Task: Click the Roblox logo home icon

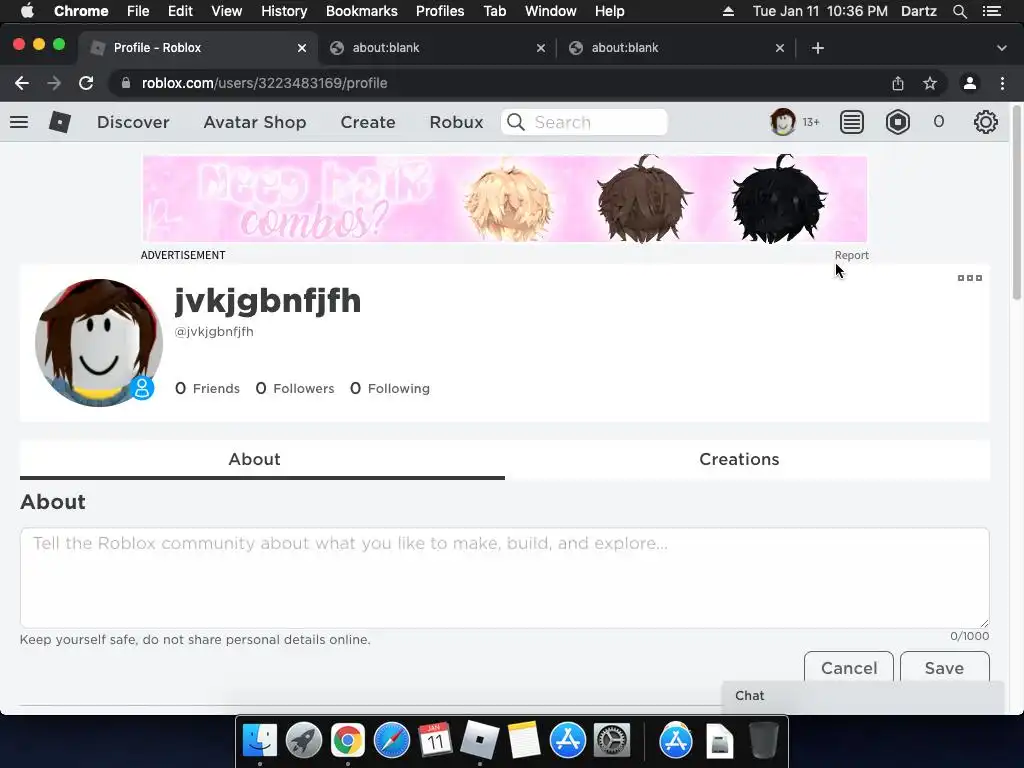Action: 59,122
